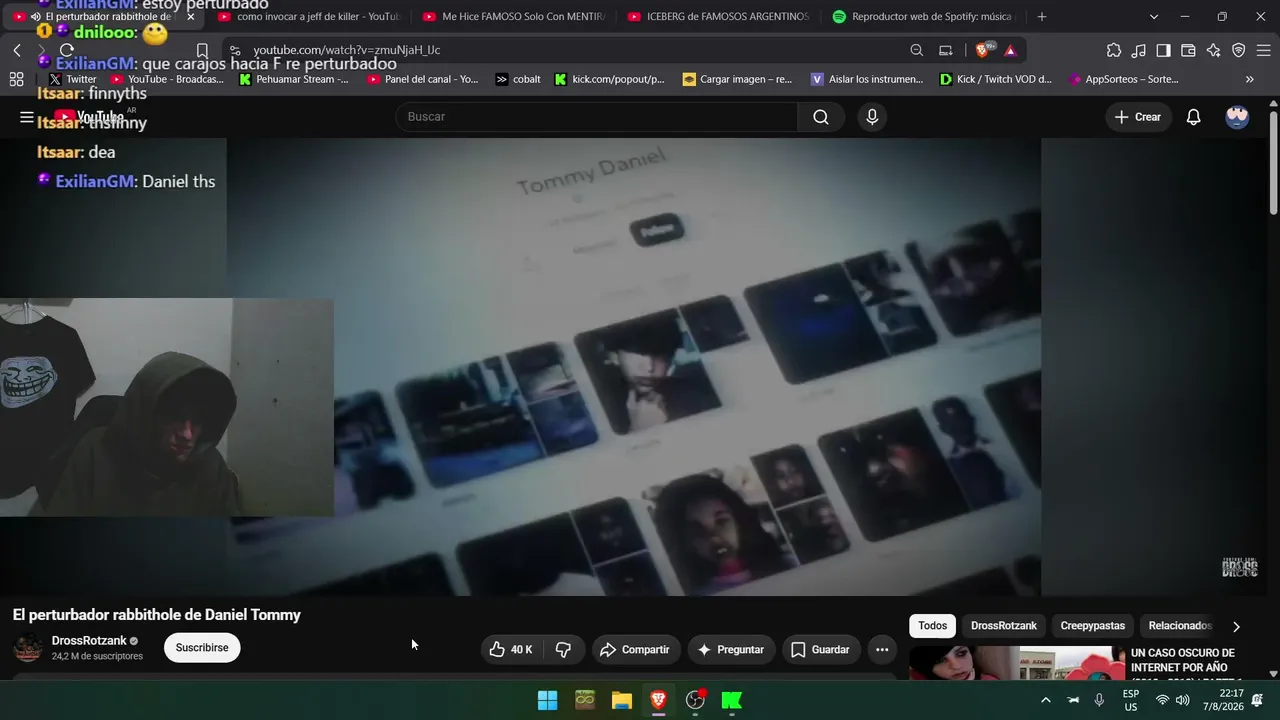
Task: Switch to Spotify web player tab
Action: [x=923, y=16]
